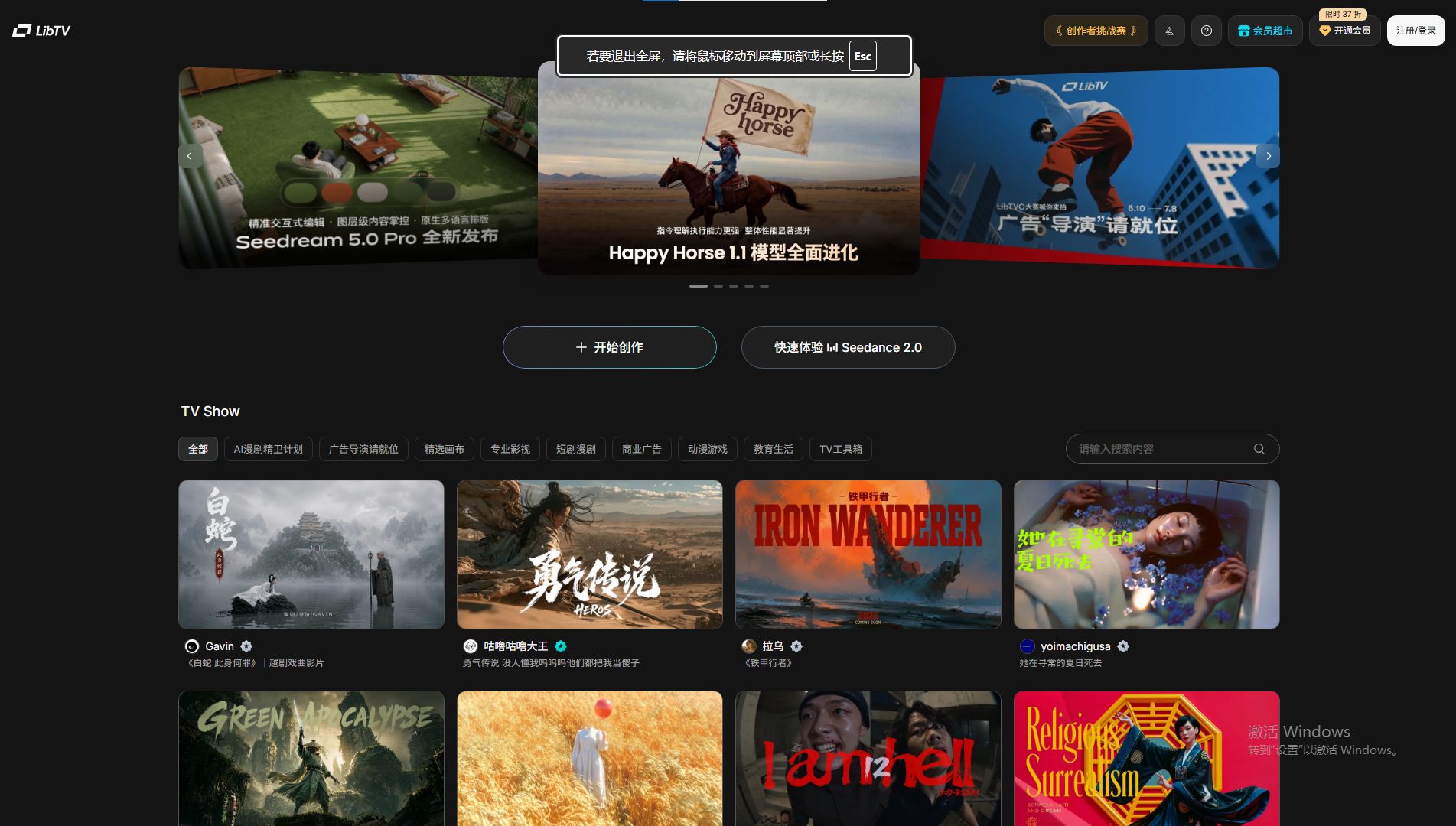1456x826 pixels.
Task: Select the 动漫游戏 tab
Action: (x=708, y=449)
